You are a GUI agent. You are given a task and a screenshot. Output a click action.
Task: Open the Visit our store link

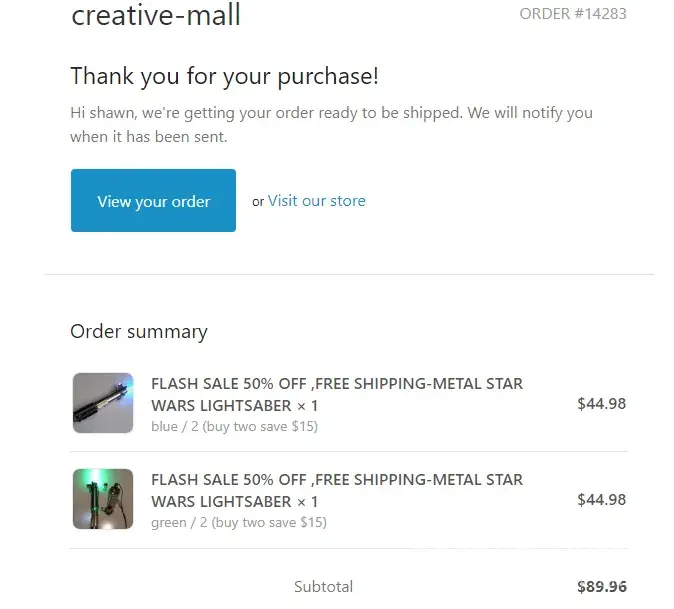tap(316, 201)
